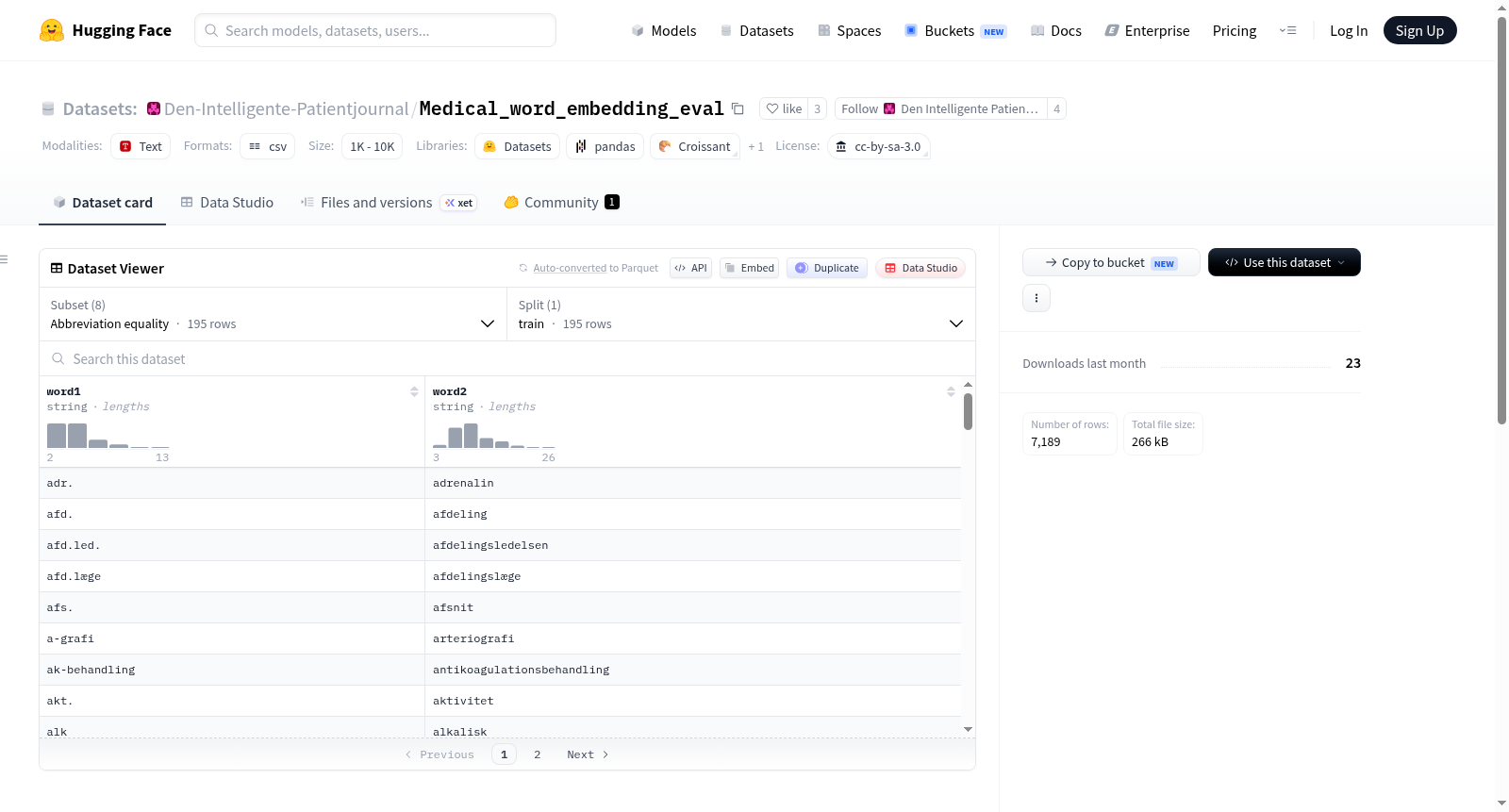This screenshot has width=1509, height=812.
Task: Click the 'antikoagulationsbehandling' cell
Action: click(692, 670)
